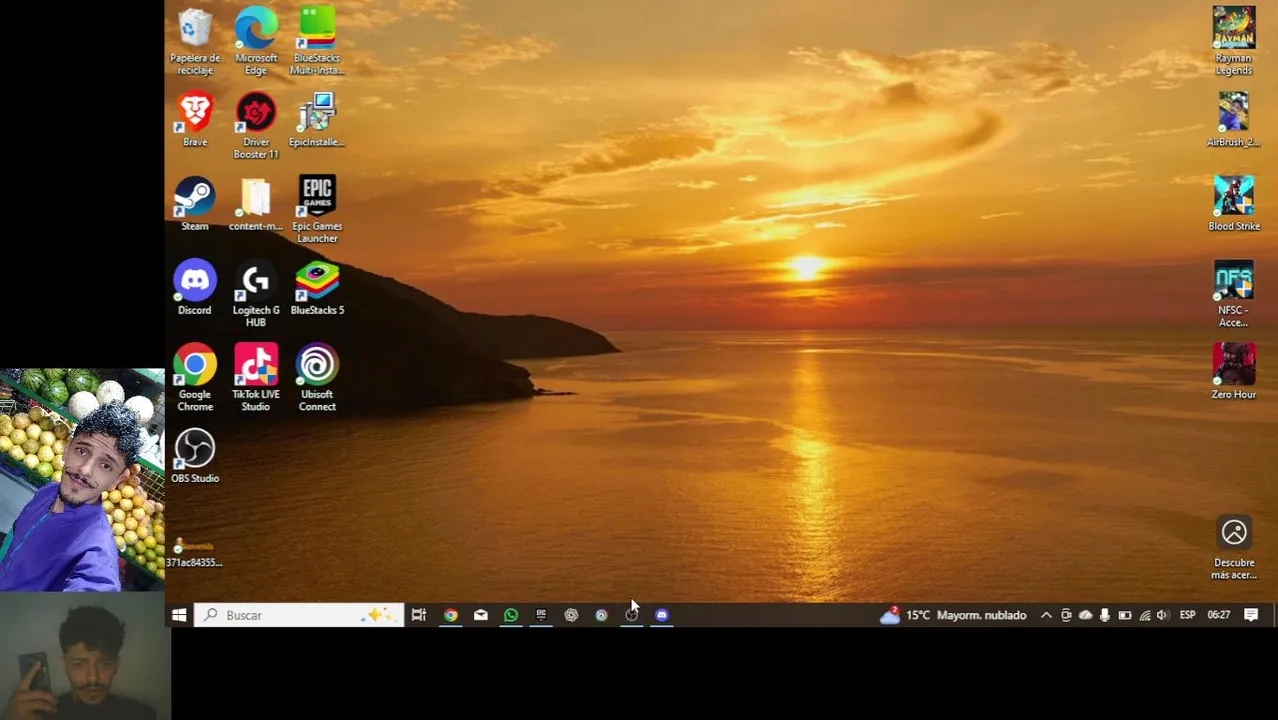
Task: Open Task View from the taskbar
Action: [419, 615]
